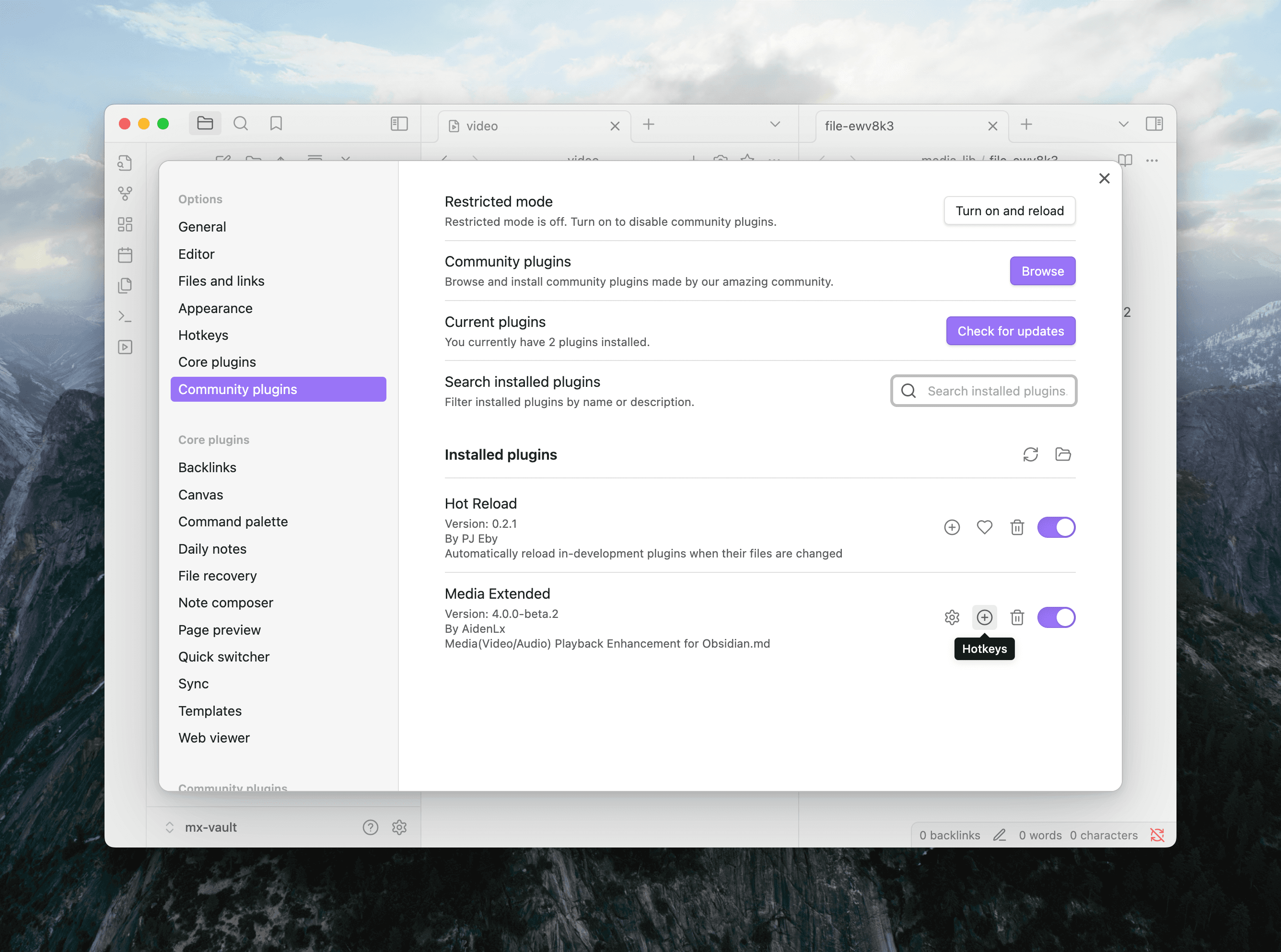Open Media Extended plugin options gear

[x=951, y=617]
